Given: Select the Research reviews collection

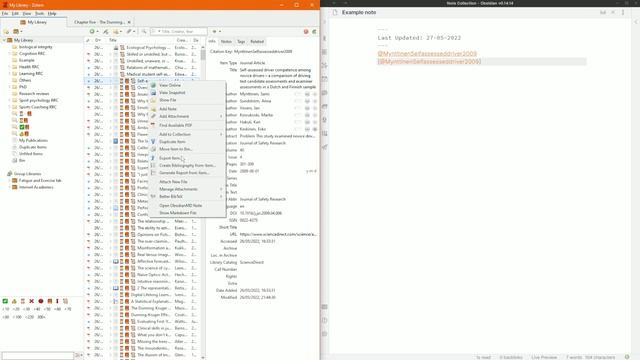Looking at the screenshot, I should [34, 93].
